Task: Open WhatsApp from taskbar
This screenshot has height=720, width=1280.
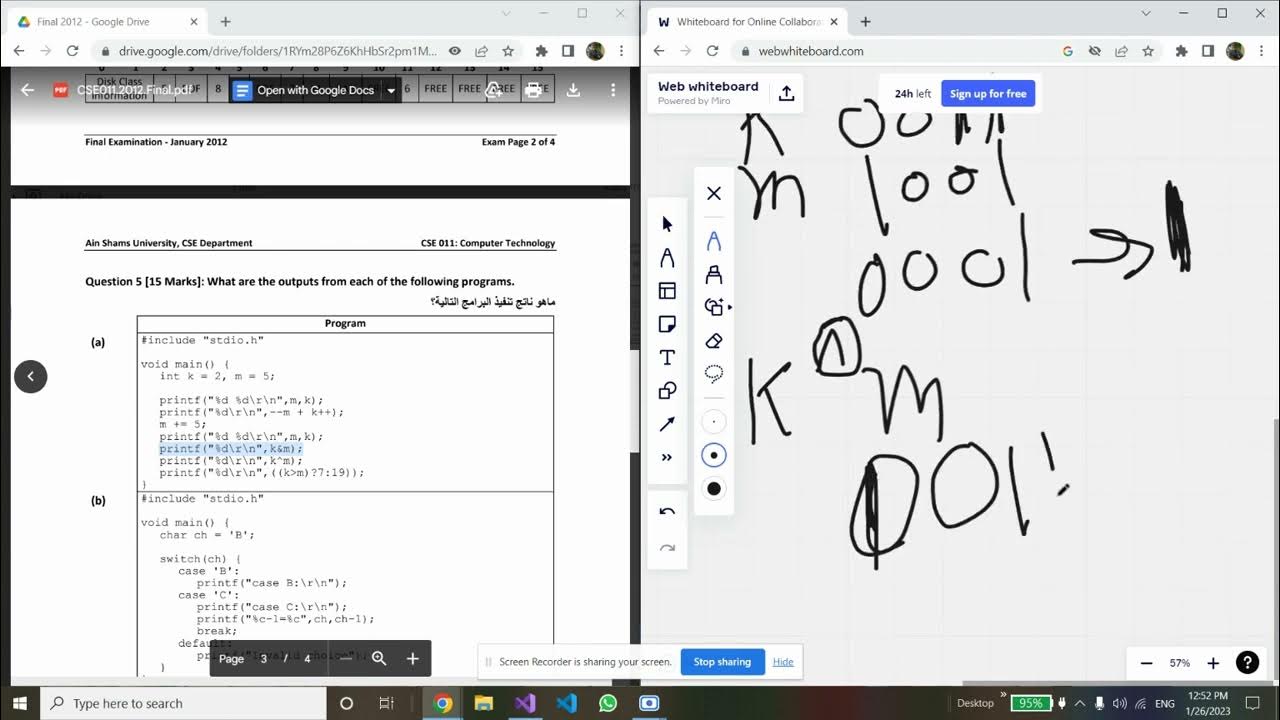Action: [x=608, y=703]
